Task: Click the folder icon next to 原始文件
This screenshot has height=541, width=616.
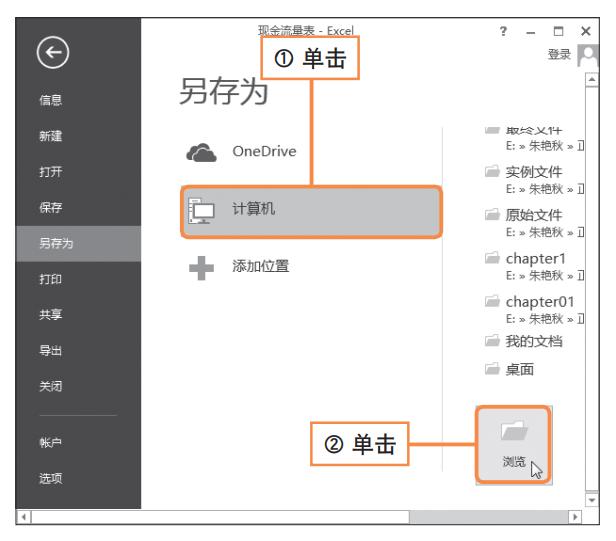Action: point(492,214)
